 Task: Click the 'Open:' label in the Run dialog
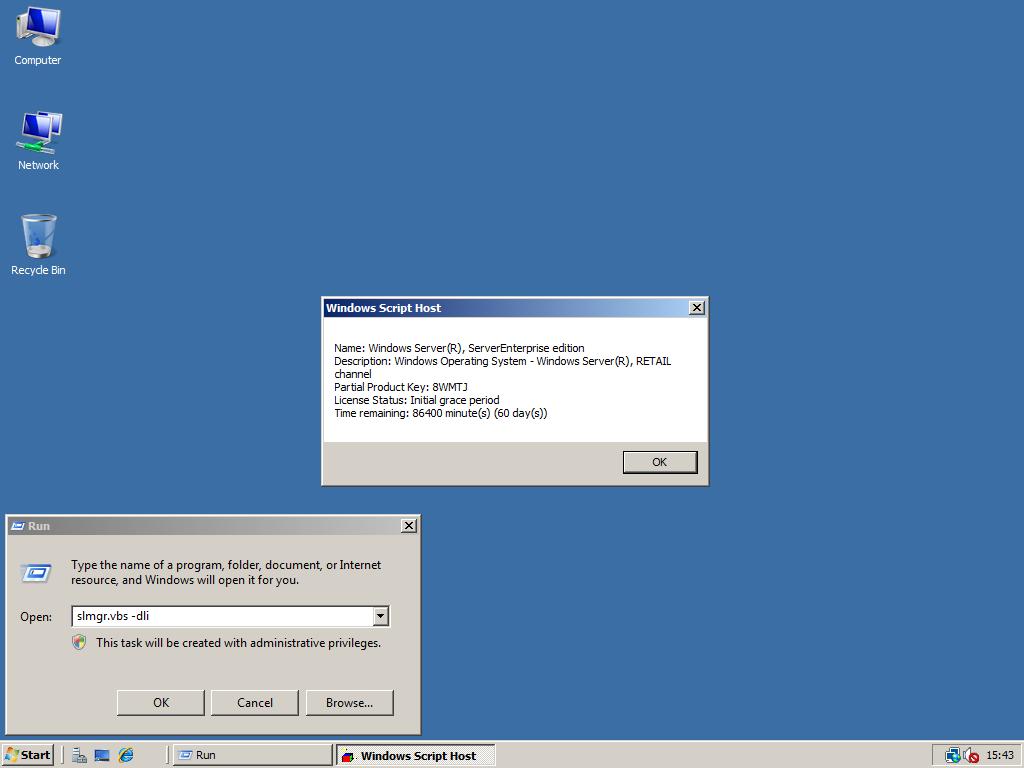[x=36, y=616]
